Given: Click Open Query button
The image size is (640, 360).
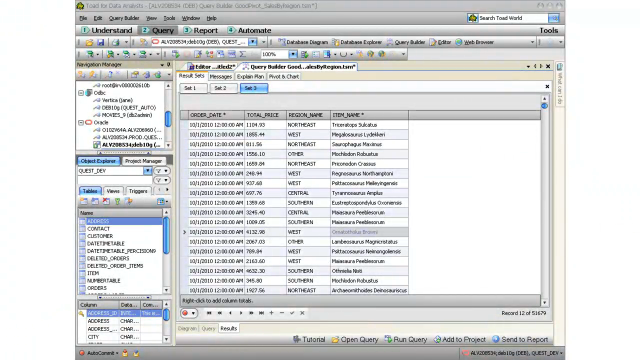Looking at the screenshot, I should 355,339.
